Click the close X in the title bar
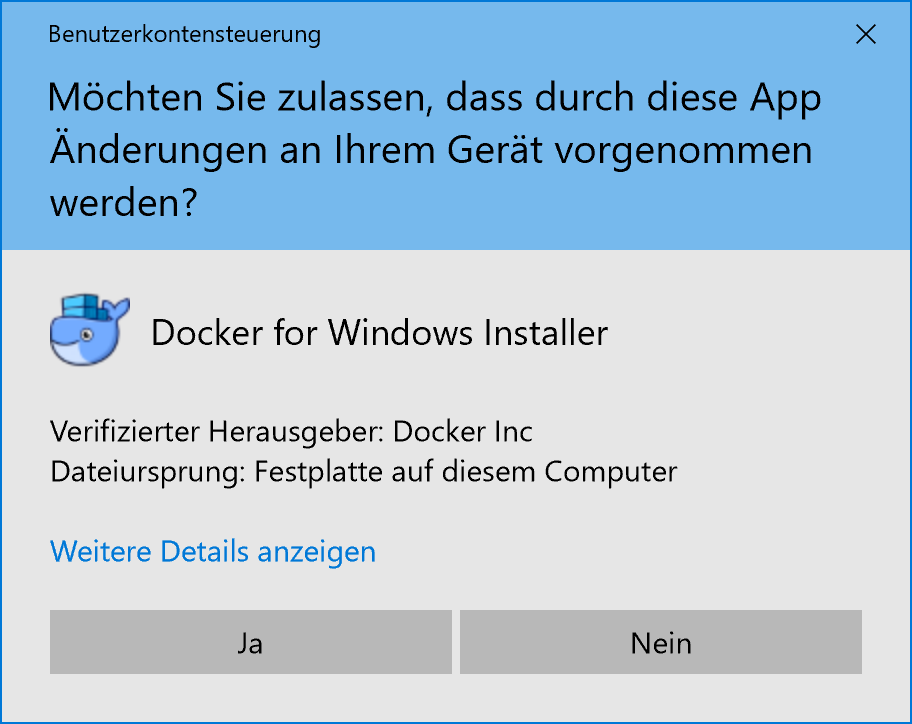The height and width of the screenshot is (724, 912). click(866, 34)
